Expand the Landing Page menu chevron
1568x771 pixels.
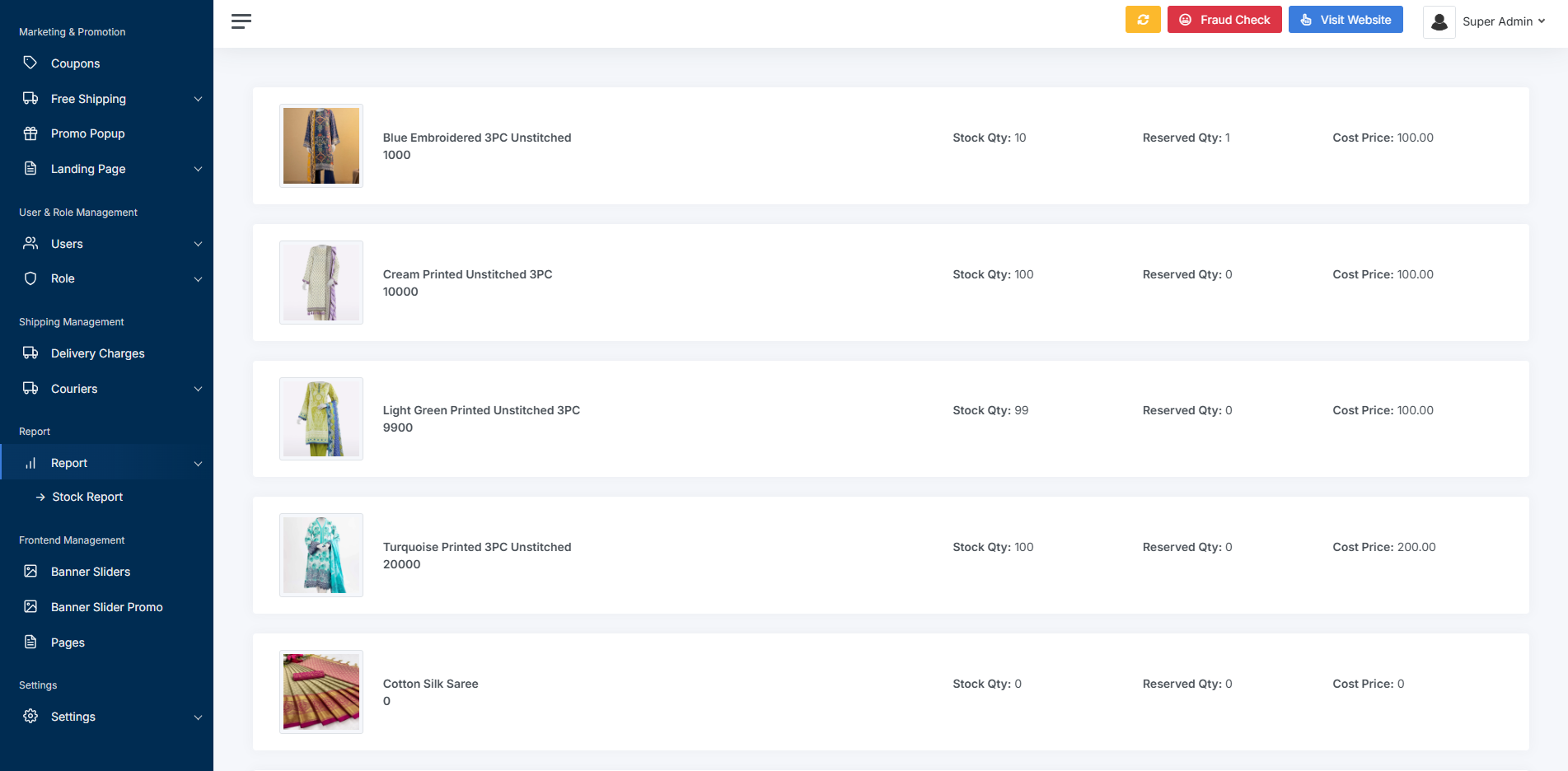(x=198, y=169)
